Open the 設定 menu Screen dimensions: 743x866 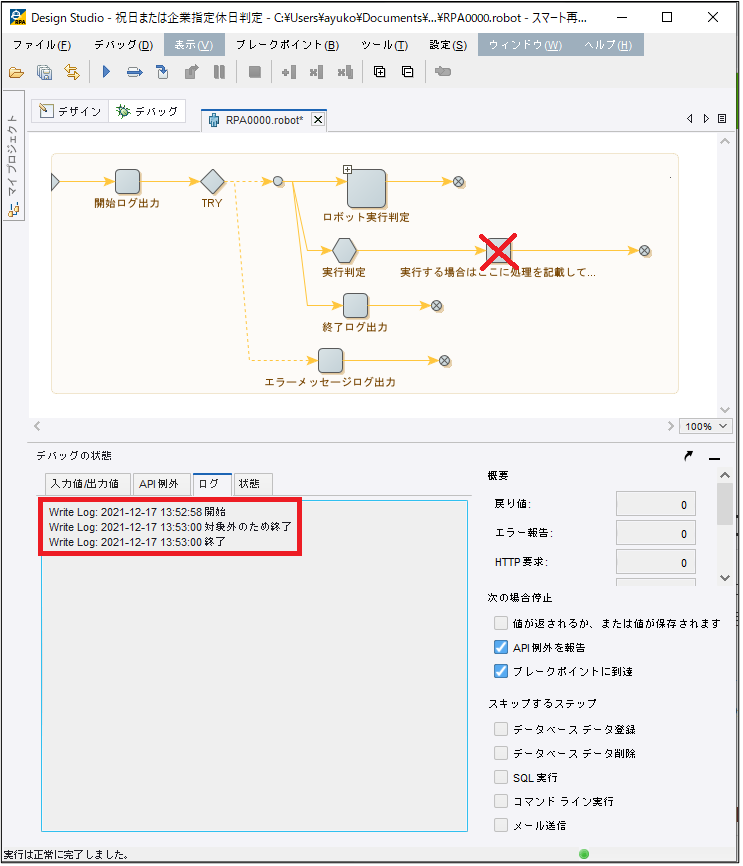pos(448,45)
